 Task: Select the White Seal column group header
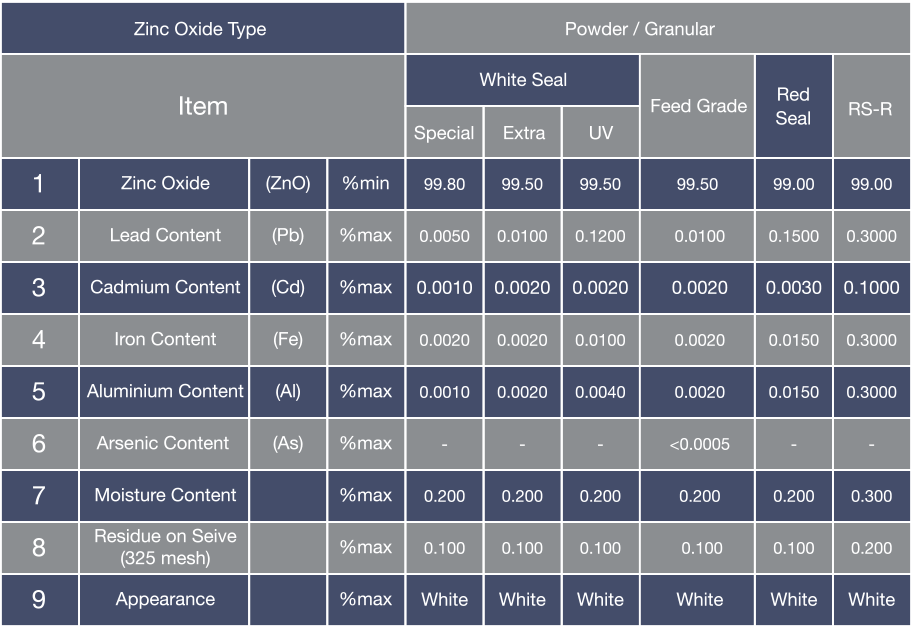click(522, 80)
